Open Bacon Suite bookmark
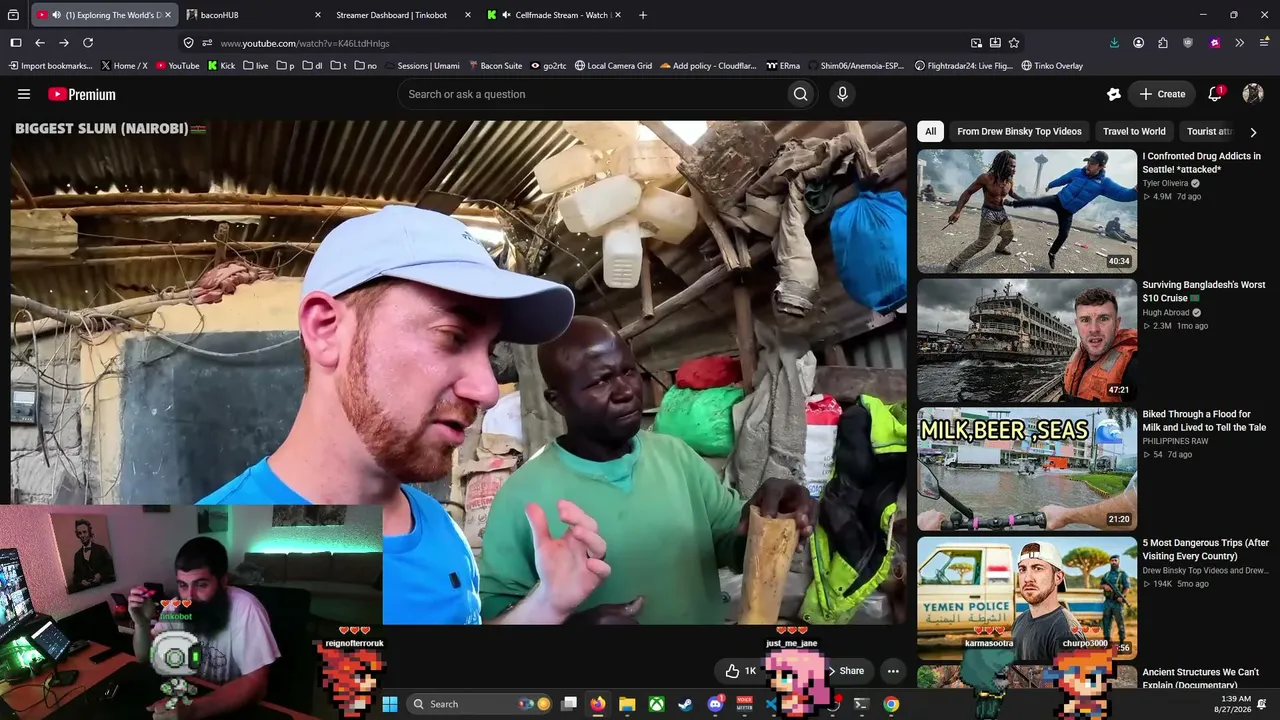Image resolution: width=1280 pixels, height=720 pixels. [495, 66]
